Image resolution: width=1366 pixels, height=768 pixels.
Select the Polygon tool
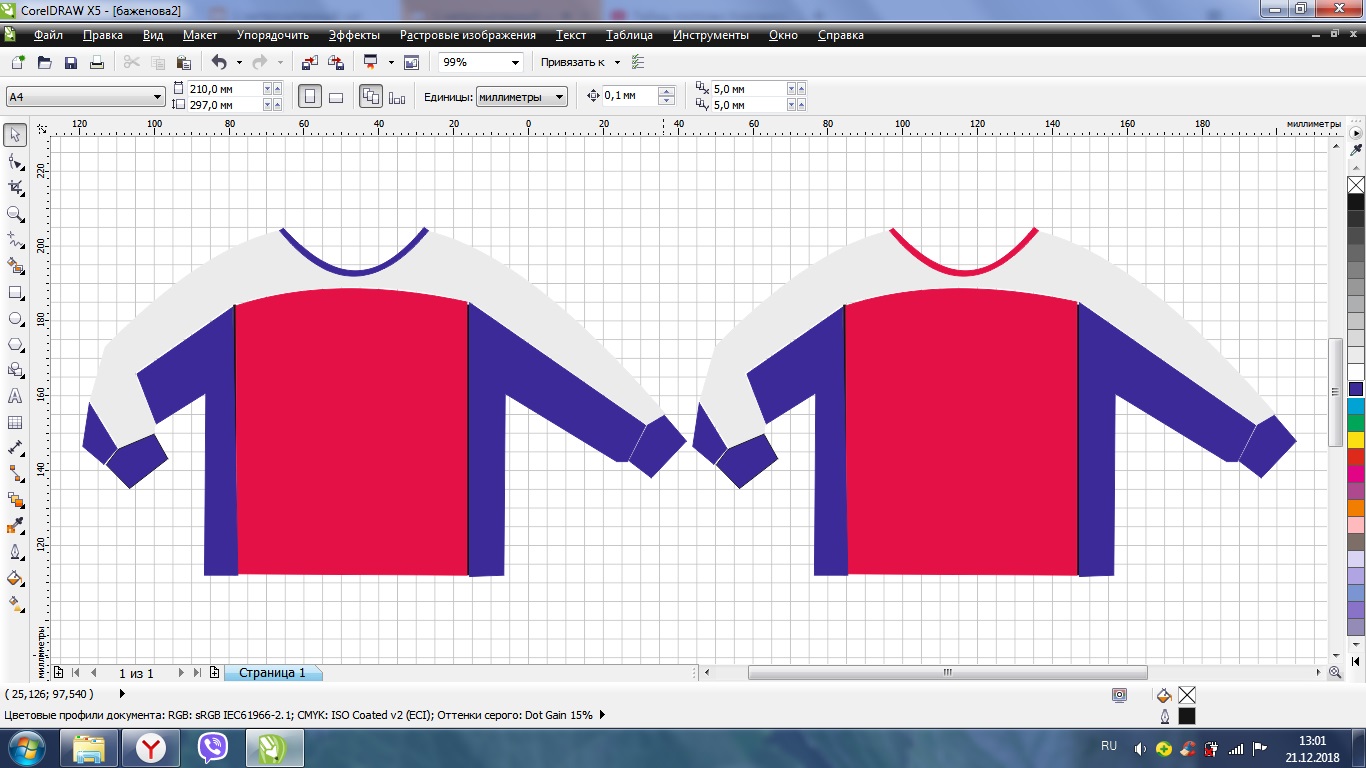pos(15,345)
